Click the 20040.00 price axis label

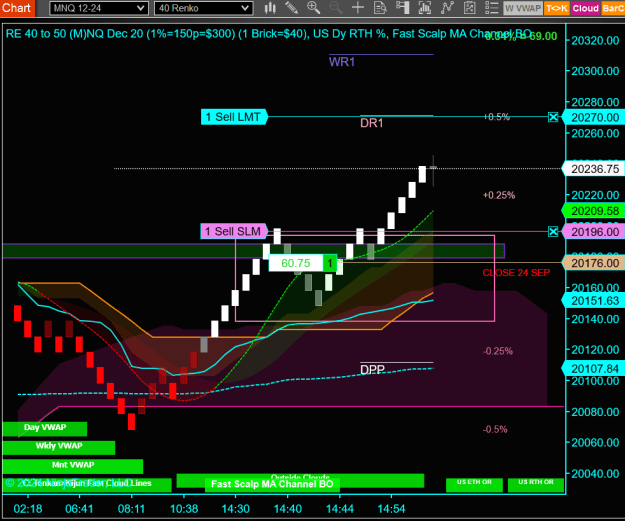595,474
